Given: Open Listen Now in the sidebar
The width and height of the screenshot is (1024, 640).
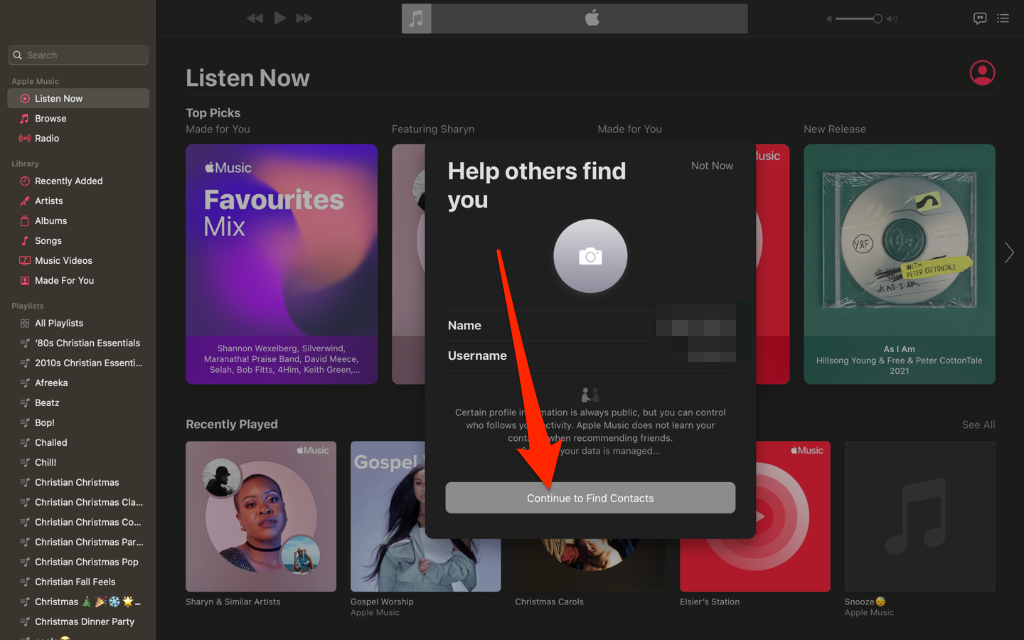Looking at the screenshot, I should [78, 99].
